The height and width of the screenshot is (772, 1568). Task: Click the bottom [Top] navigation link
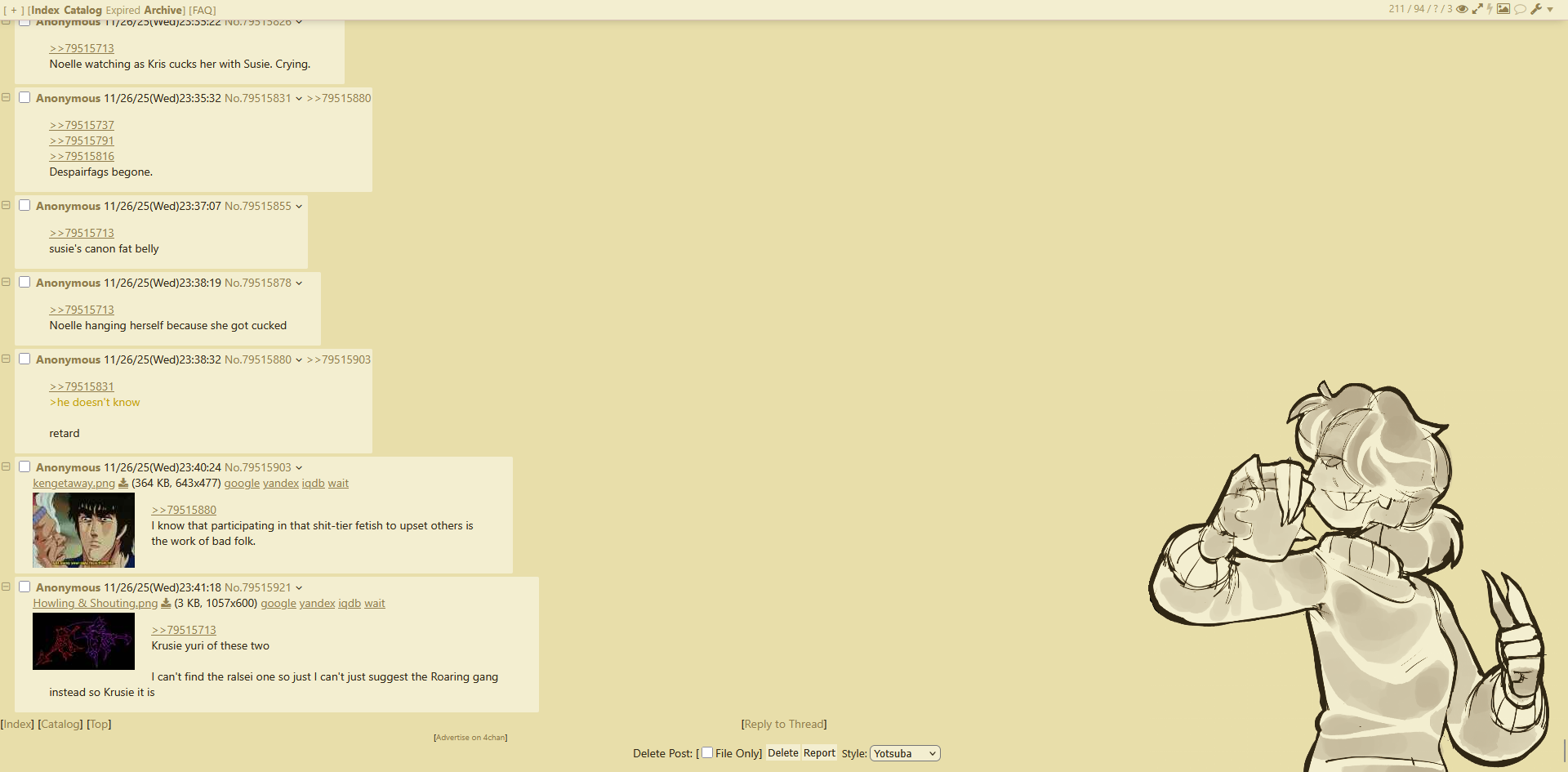99,725
